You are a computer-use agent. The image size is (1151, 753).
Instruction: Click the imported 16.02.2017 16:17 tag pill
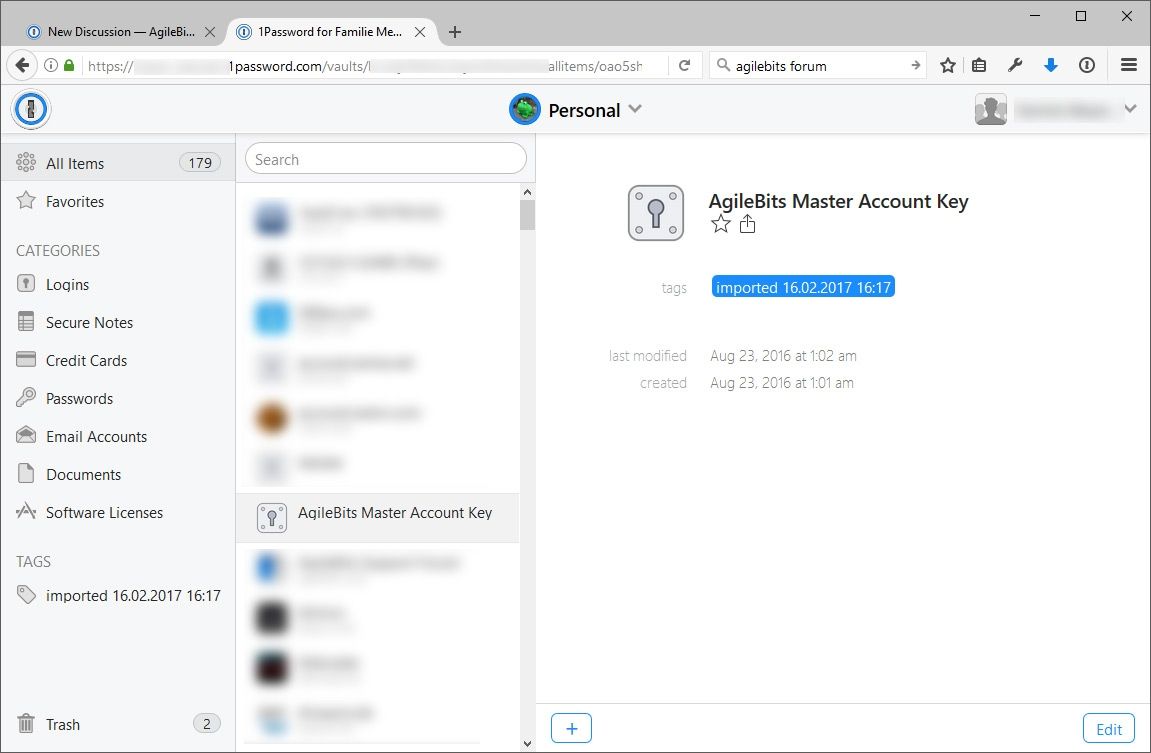[803, 287]
